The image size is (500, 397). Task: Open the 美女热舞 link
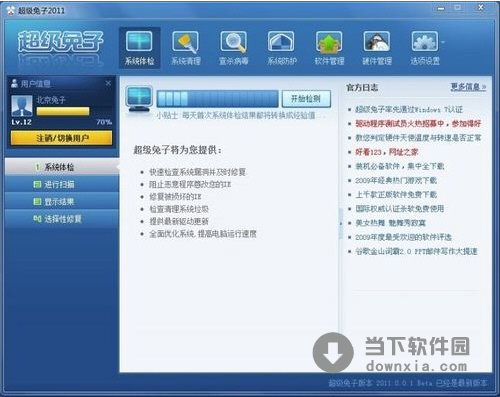coord(390,223)
